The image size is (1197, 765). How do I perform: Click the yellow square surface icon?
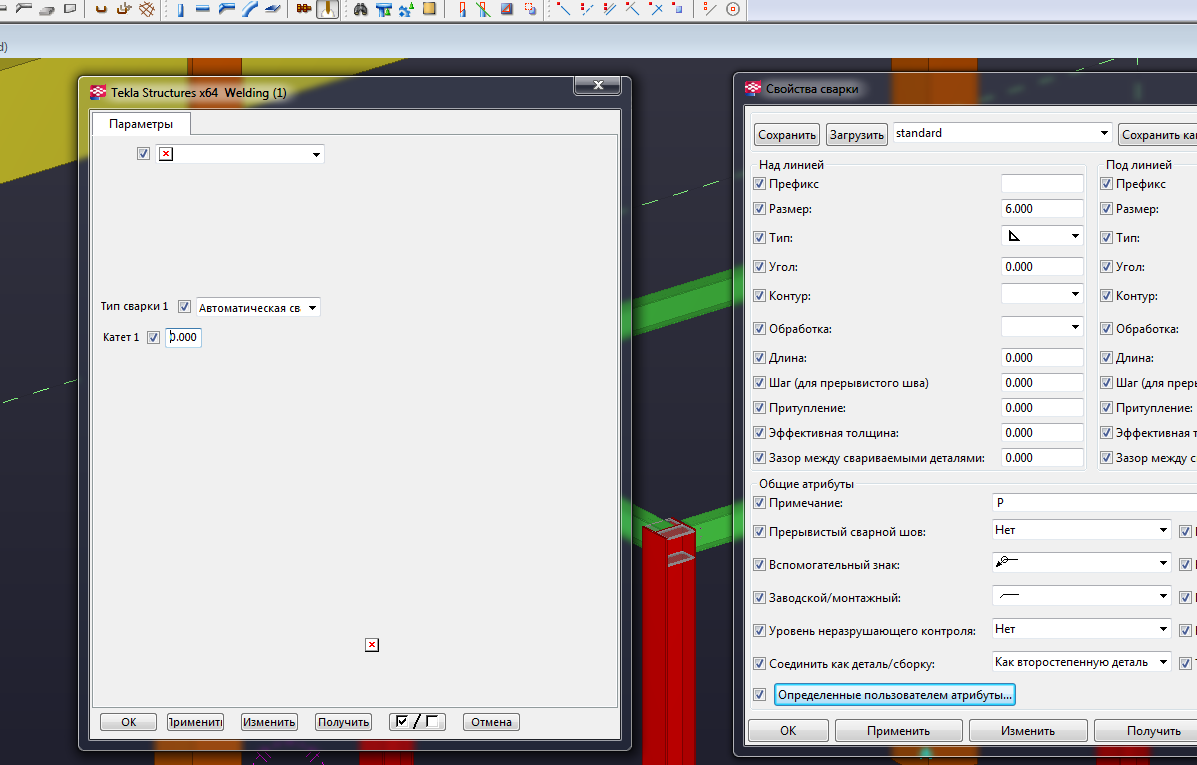[x=430, y=9]
